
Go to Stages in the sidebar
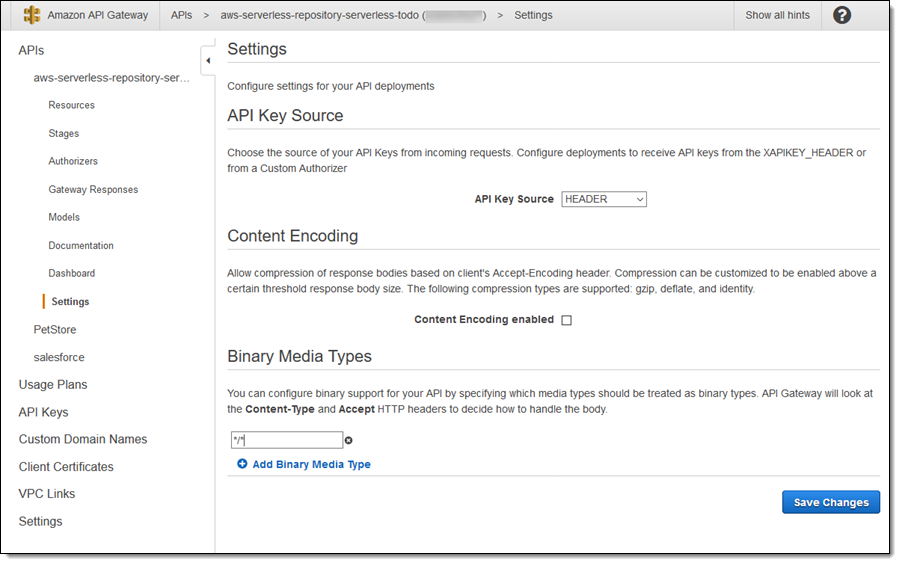point(63,133)
